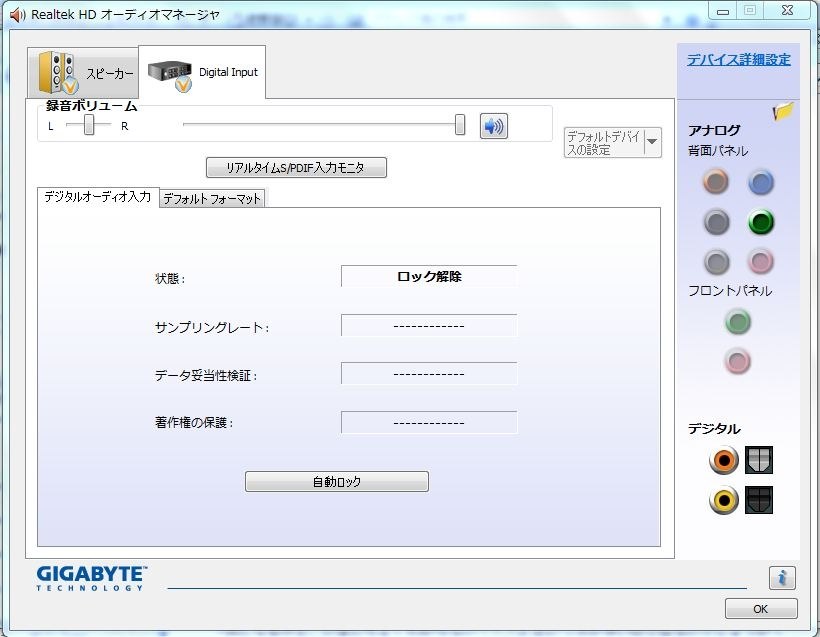Viewport: 820px width, 637px height.
Task: Click the OK button
Action: 761,609
